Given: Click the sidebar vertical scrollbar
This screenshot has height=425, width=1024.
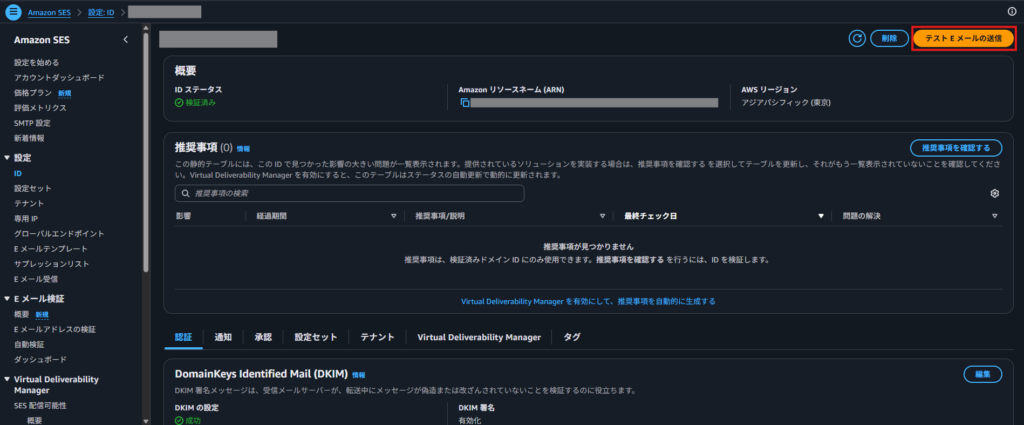Looking at the screenshot, I should click(146, 150).
